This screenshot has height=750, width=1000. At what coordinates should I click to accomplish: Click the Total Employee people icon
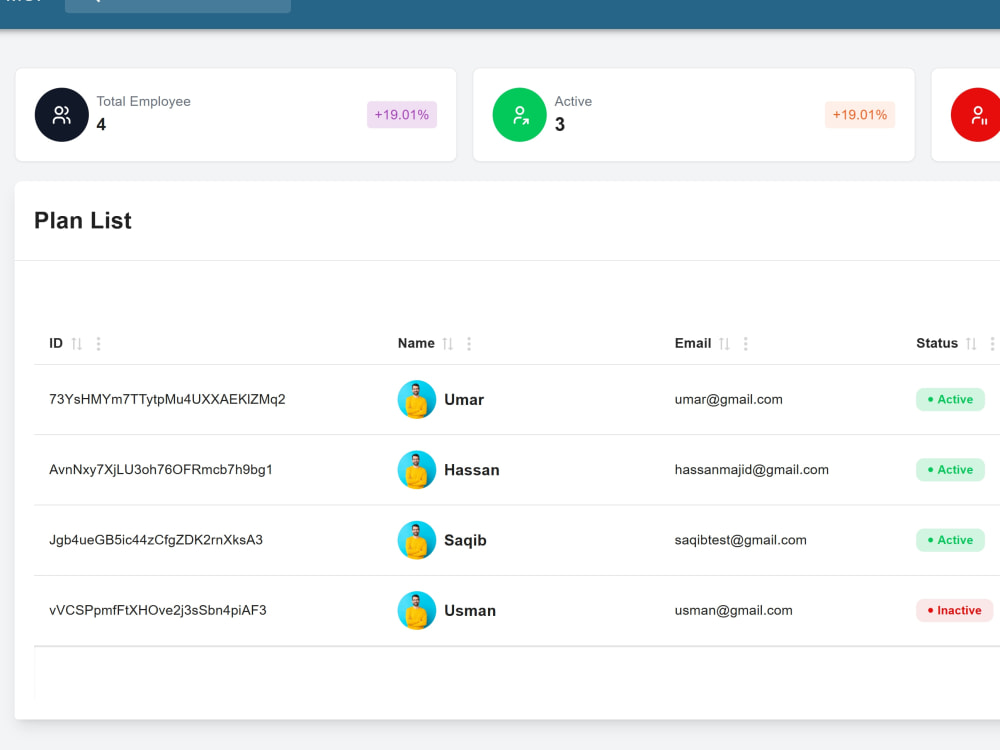pos(62,115)
